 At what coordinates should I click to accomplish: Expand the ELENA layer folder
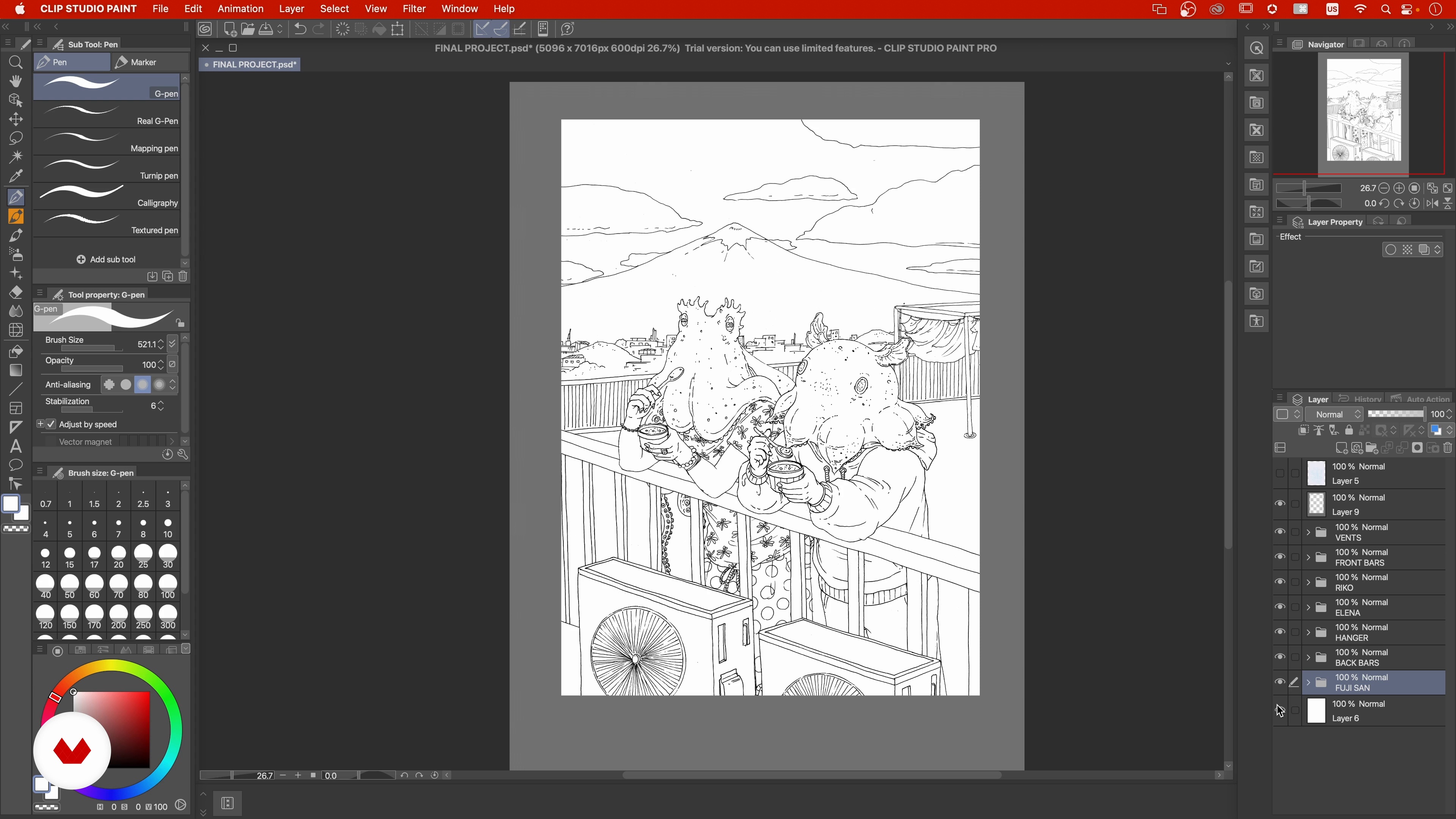[1308, 607]
